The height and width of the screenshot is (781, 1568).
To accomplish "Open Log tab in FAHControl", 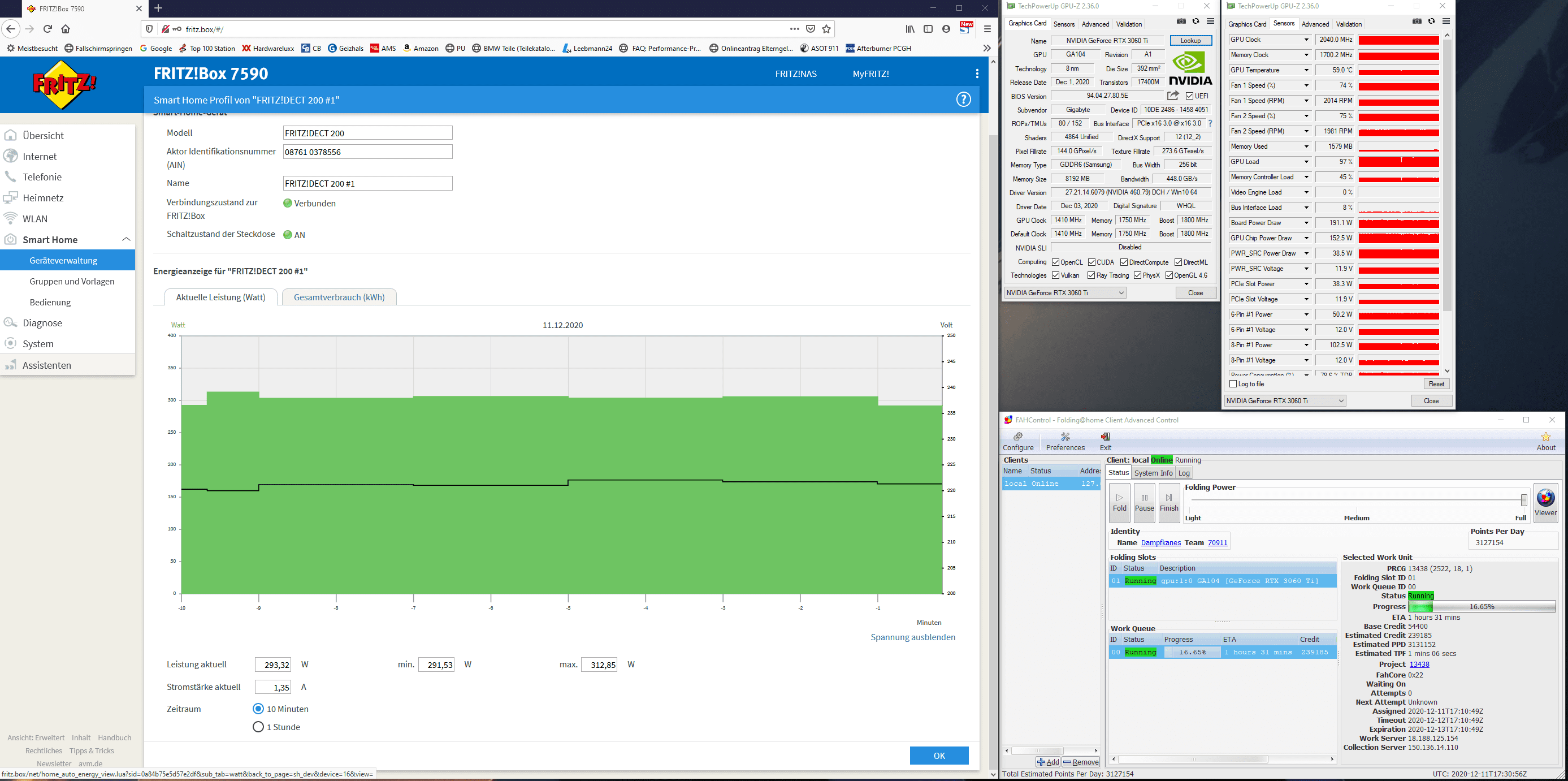I will (x=1183, y=473).
